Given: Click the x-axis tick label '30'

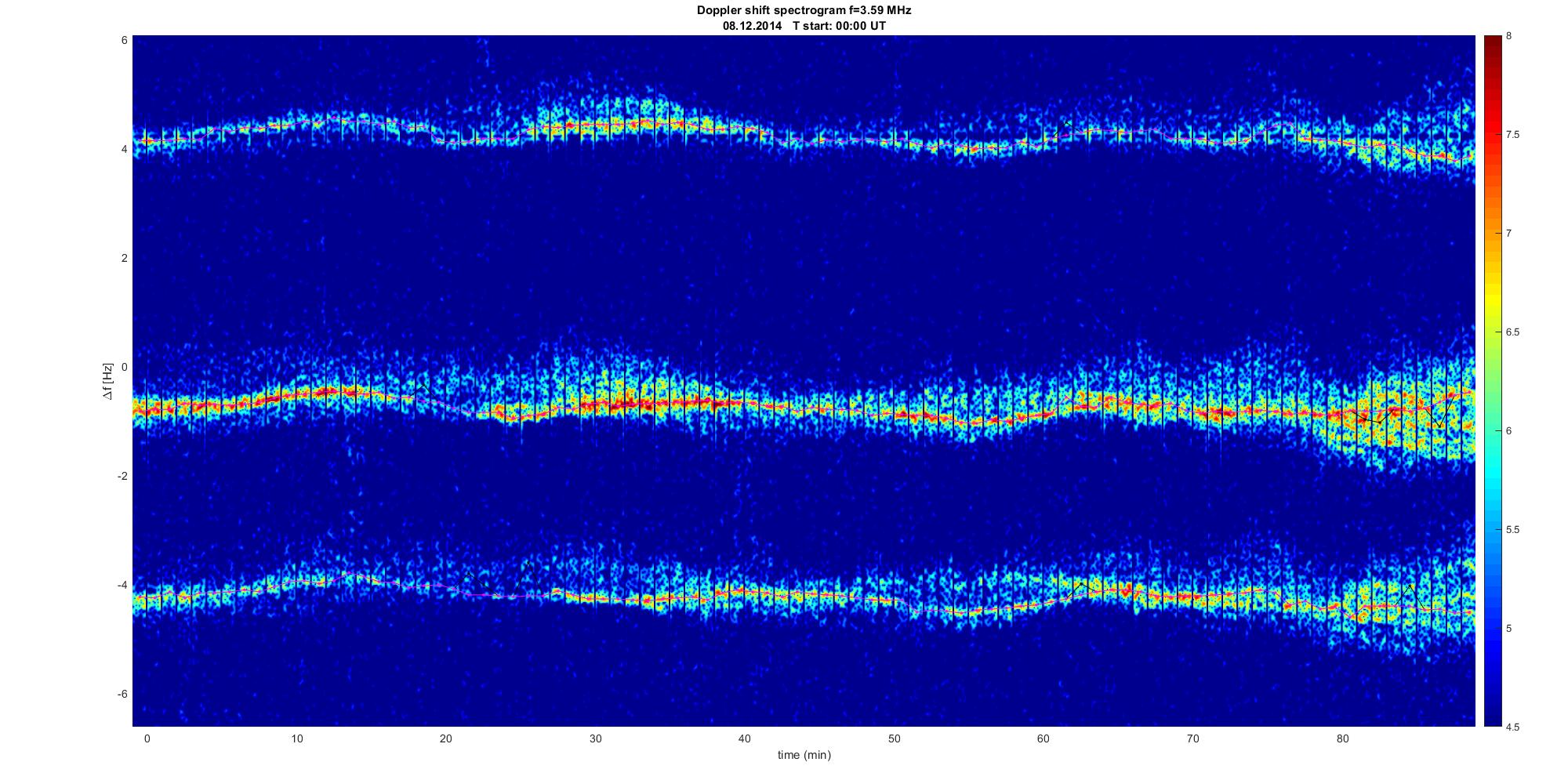Looking at the screenshot, I should click(x=595, y=738).
